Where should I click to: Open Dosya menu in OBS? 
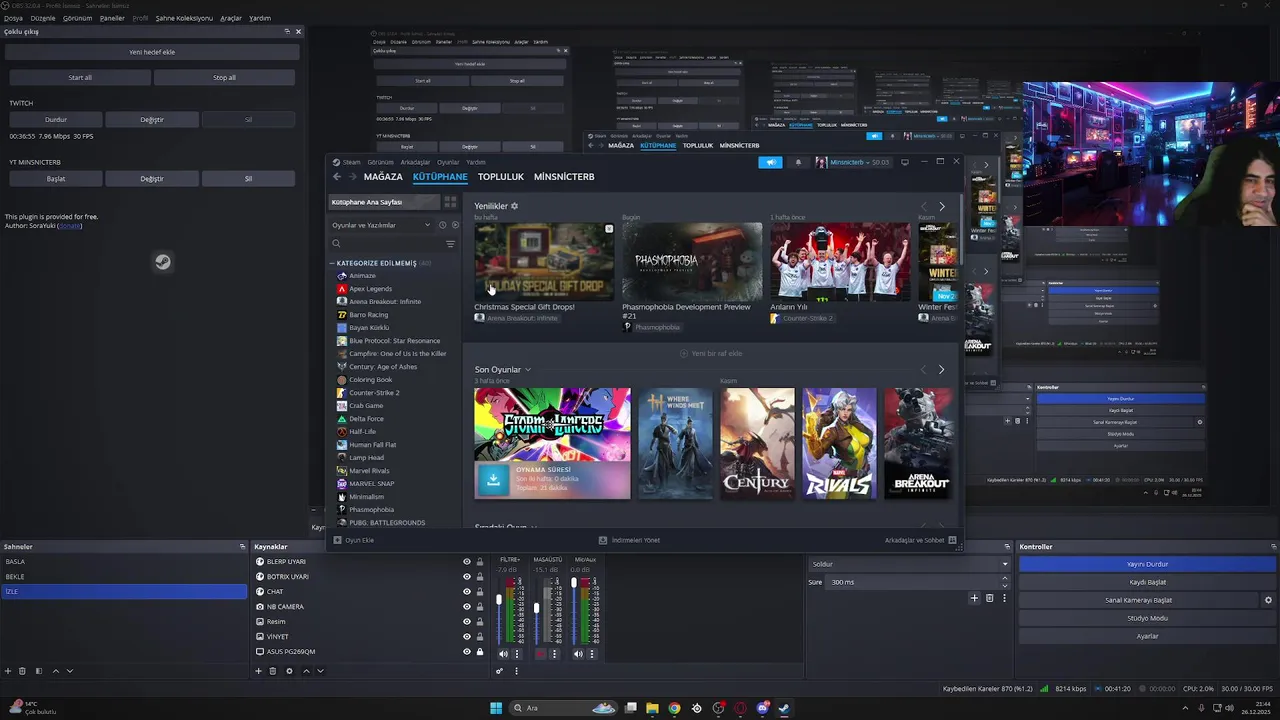tap(13, 18)
